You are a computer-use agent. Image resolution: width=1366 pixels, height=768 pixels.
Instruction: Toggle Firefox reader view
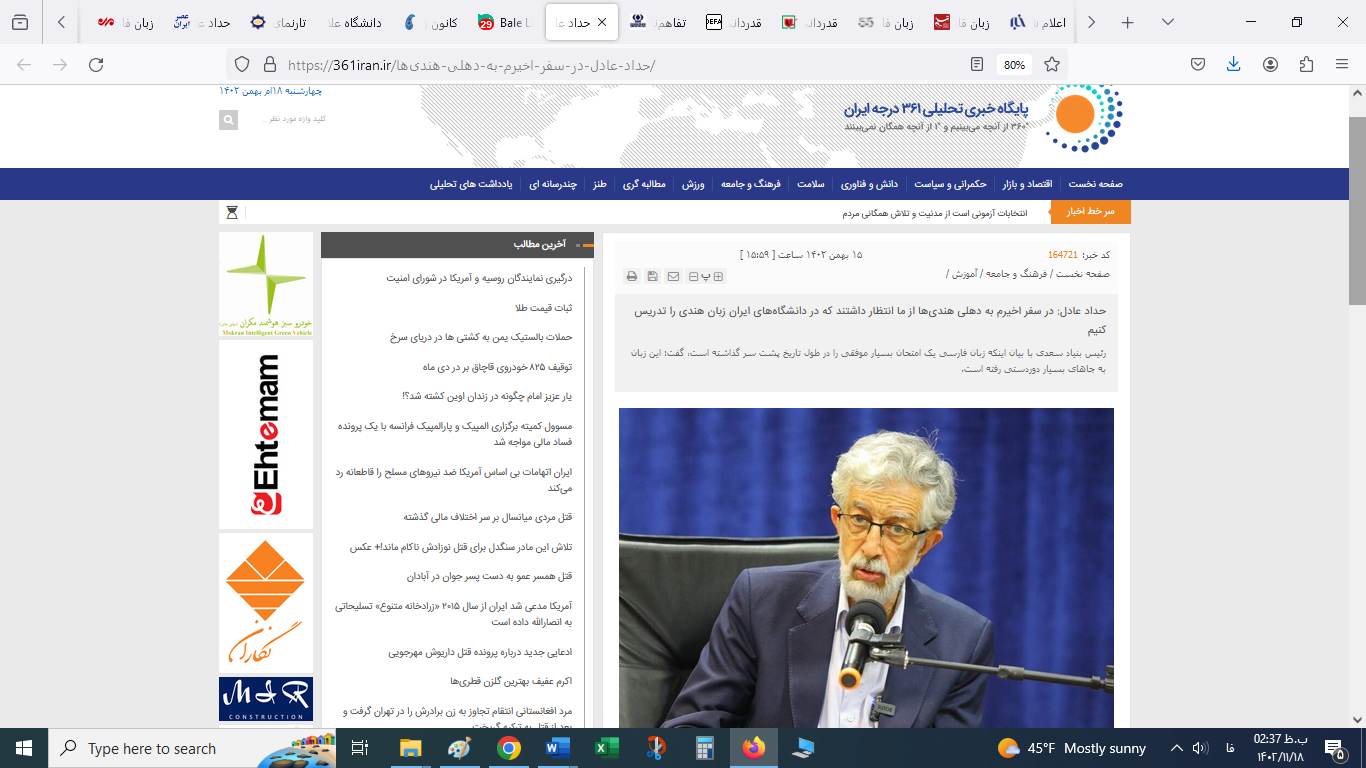(977, 64)
